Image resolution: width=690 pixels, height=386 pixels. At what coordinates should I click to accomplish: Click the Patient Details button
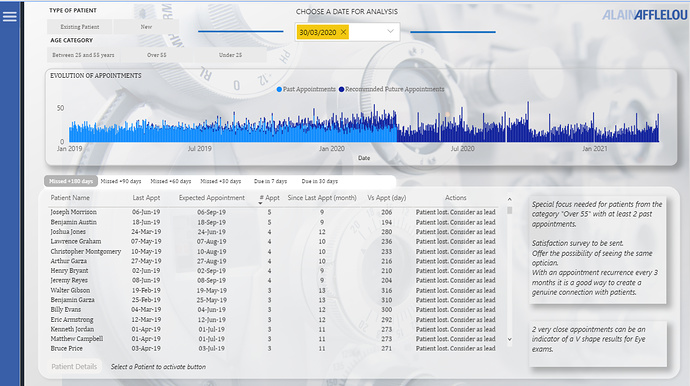pos(74,367)
